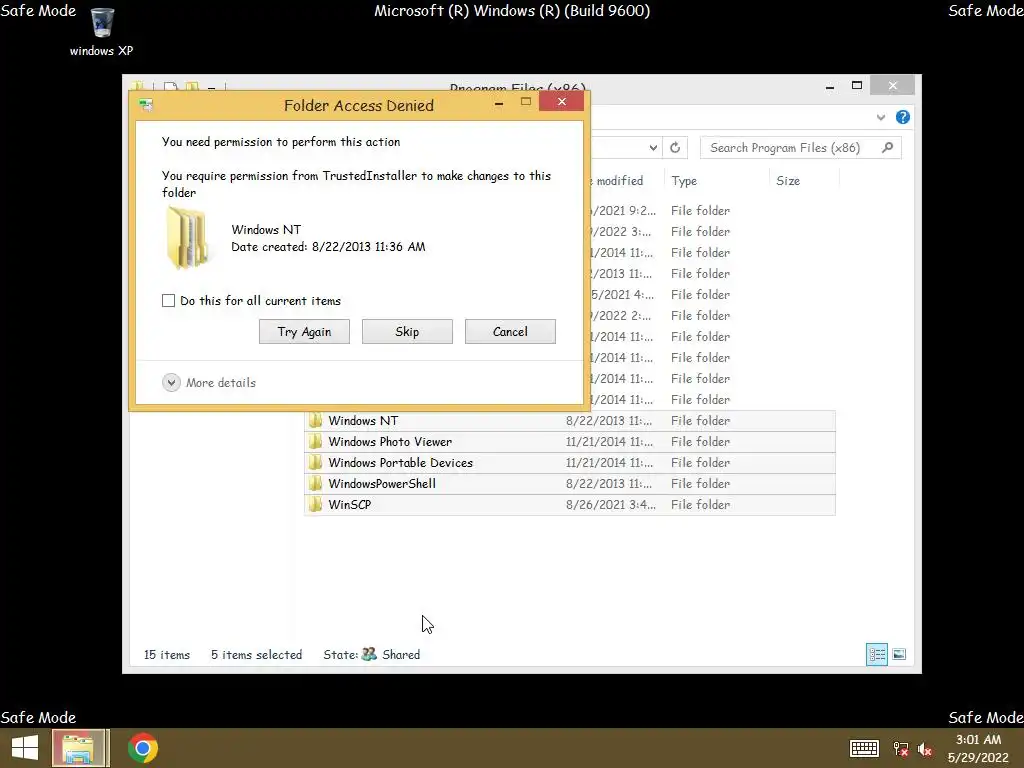Click the muted volume tray icon
The height and width of the screenshot is (768, 1024).
(925, 749)
